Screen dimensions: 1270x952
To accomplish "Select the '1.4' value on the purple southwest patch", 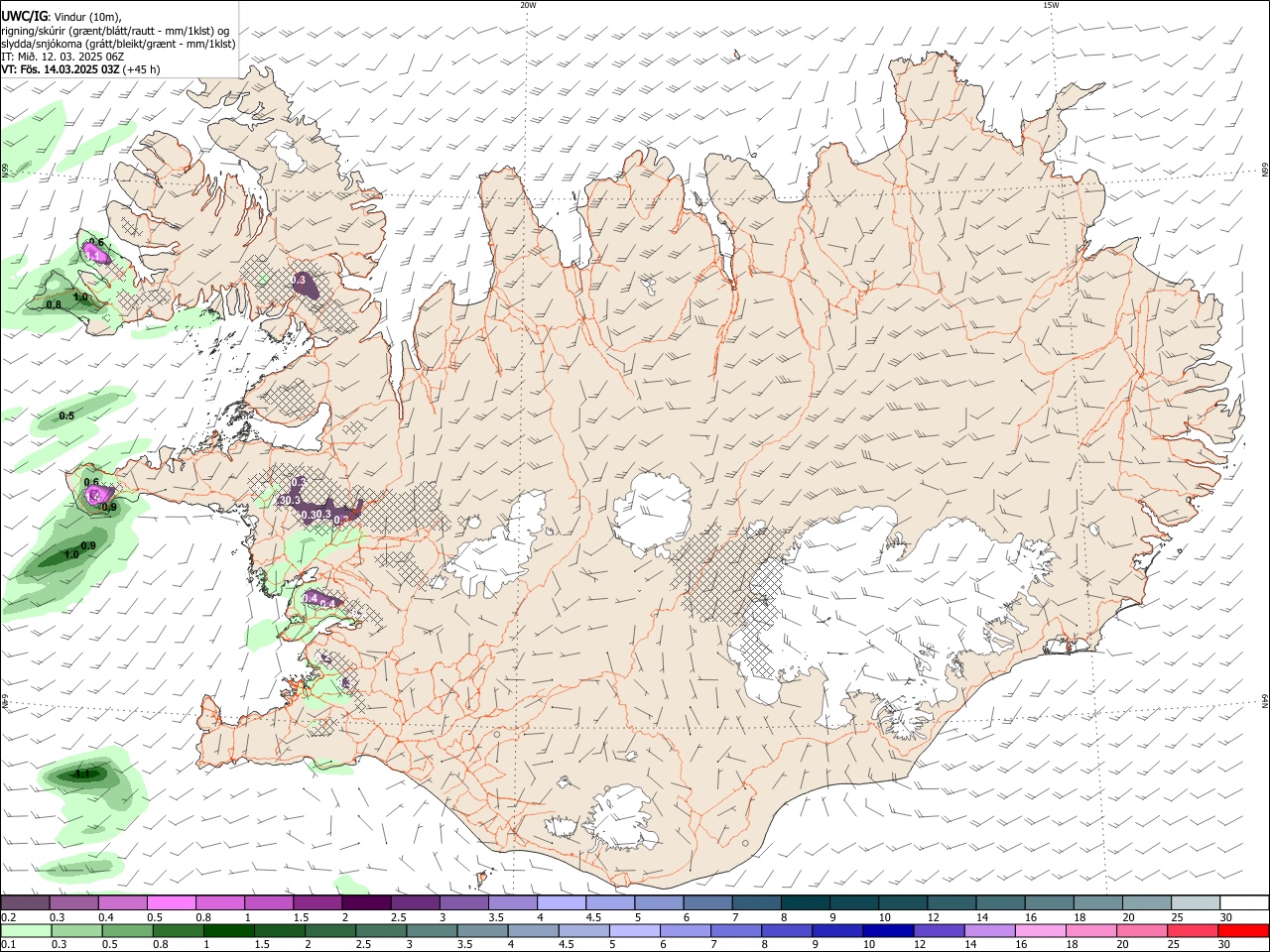I will [x=310, y=598].
